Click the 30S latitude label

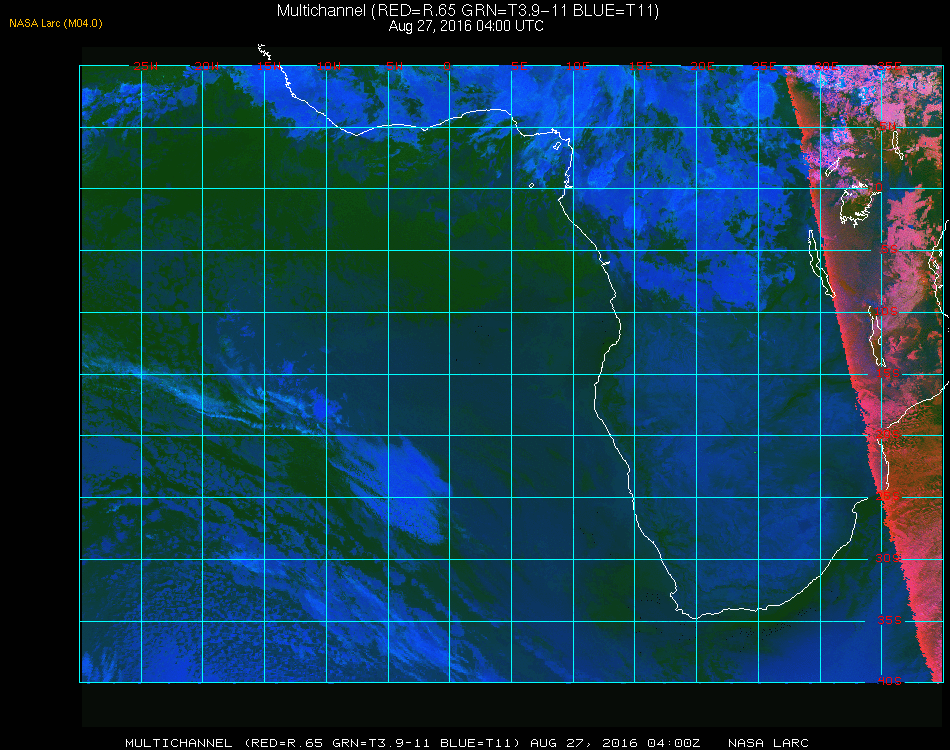(x=888, y=559)
